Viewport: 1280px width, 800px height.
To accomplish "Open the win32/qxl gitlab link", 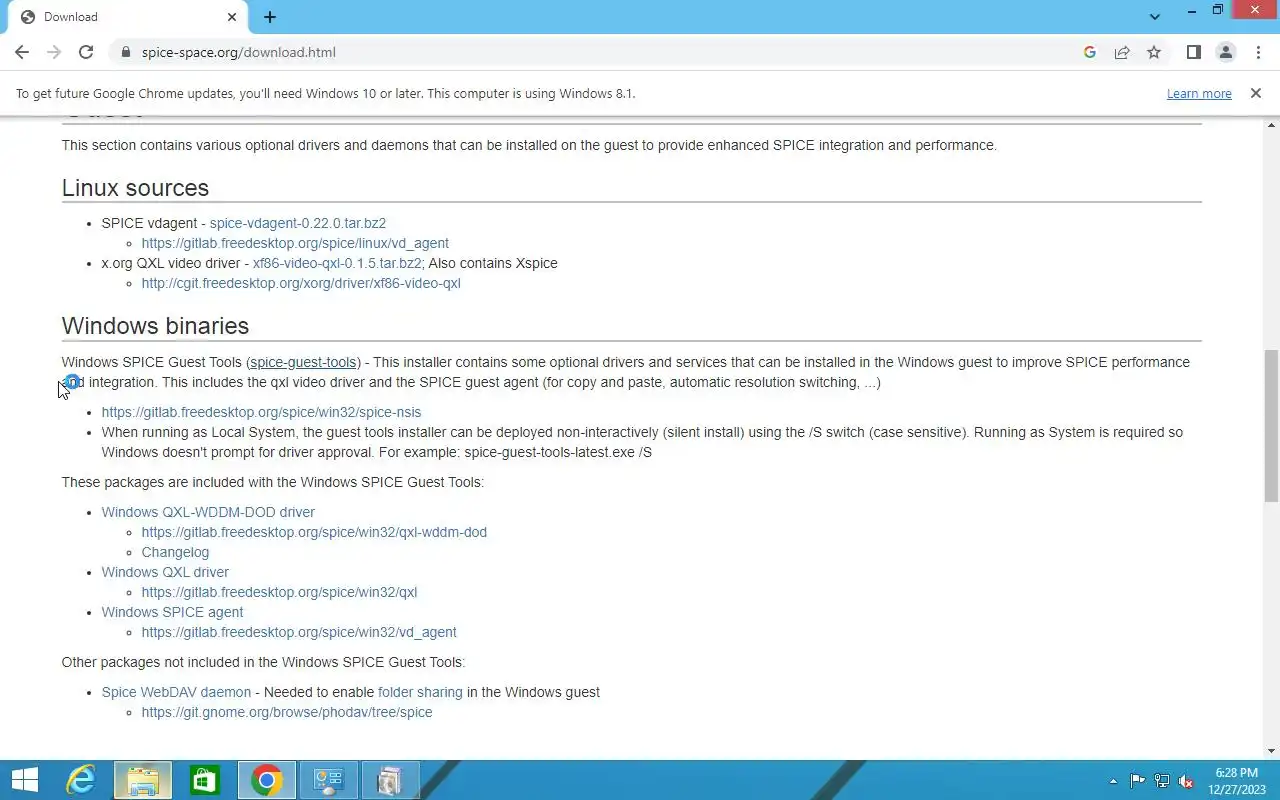I will point(279,592).
